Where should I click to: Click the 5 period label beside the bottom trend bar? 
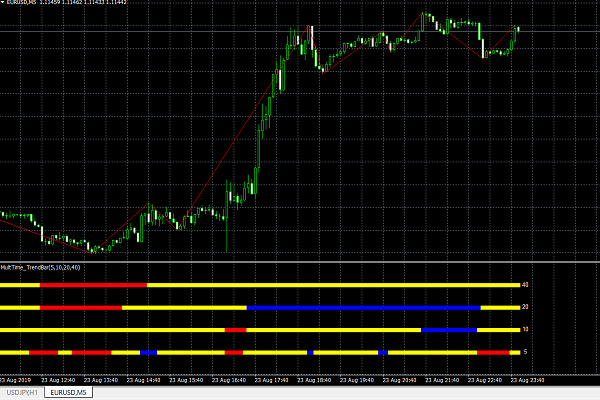pos(525,352)
